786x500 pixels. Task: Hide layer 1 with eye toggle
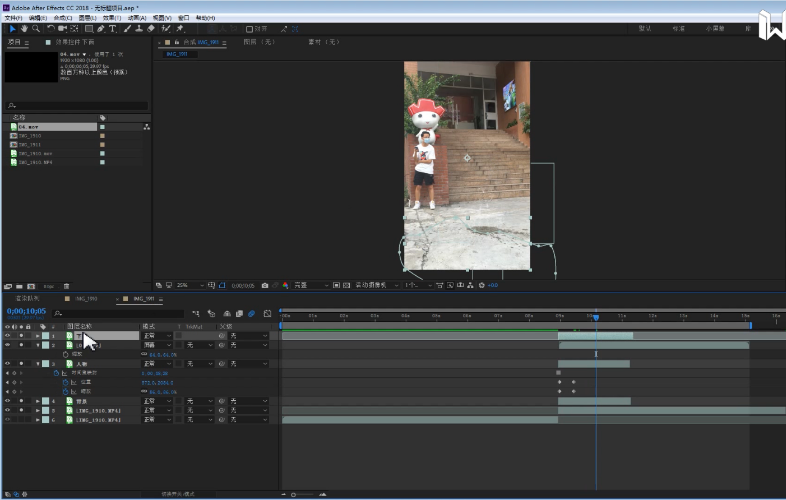tap(8, 336)
